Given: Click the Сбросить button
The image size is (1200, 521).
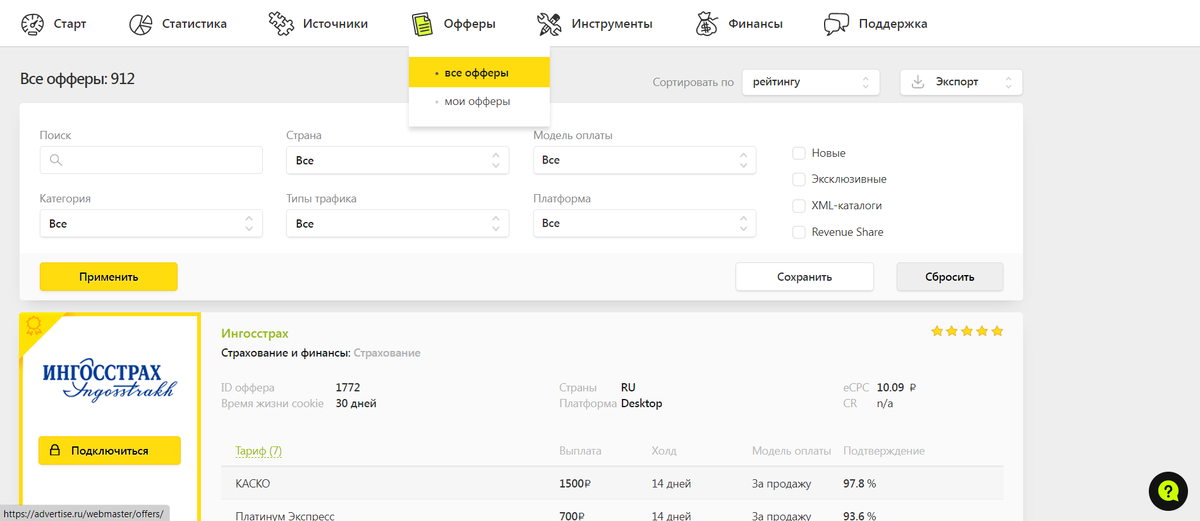Looking at the screenshot, I should pyautogui.click(x=950, y=277).
